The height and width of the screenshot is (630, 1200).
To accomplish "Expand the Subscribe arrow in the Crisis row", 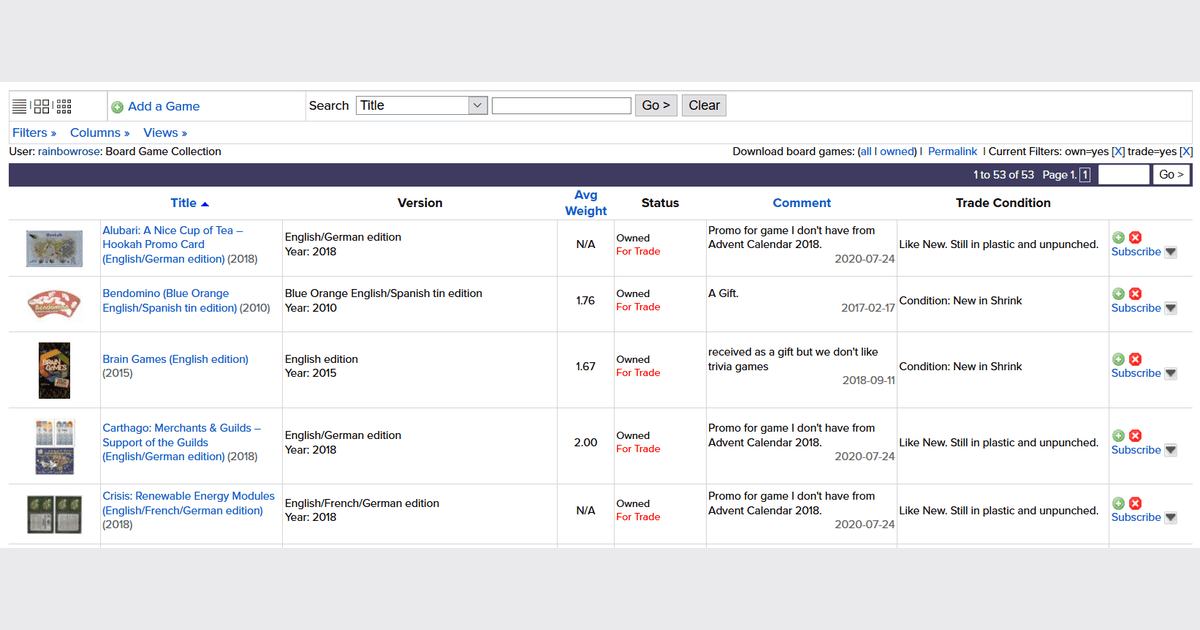I will pyautogui.click(x=1171, y=518).
